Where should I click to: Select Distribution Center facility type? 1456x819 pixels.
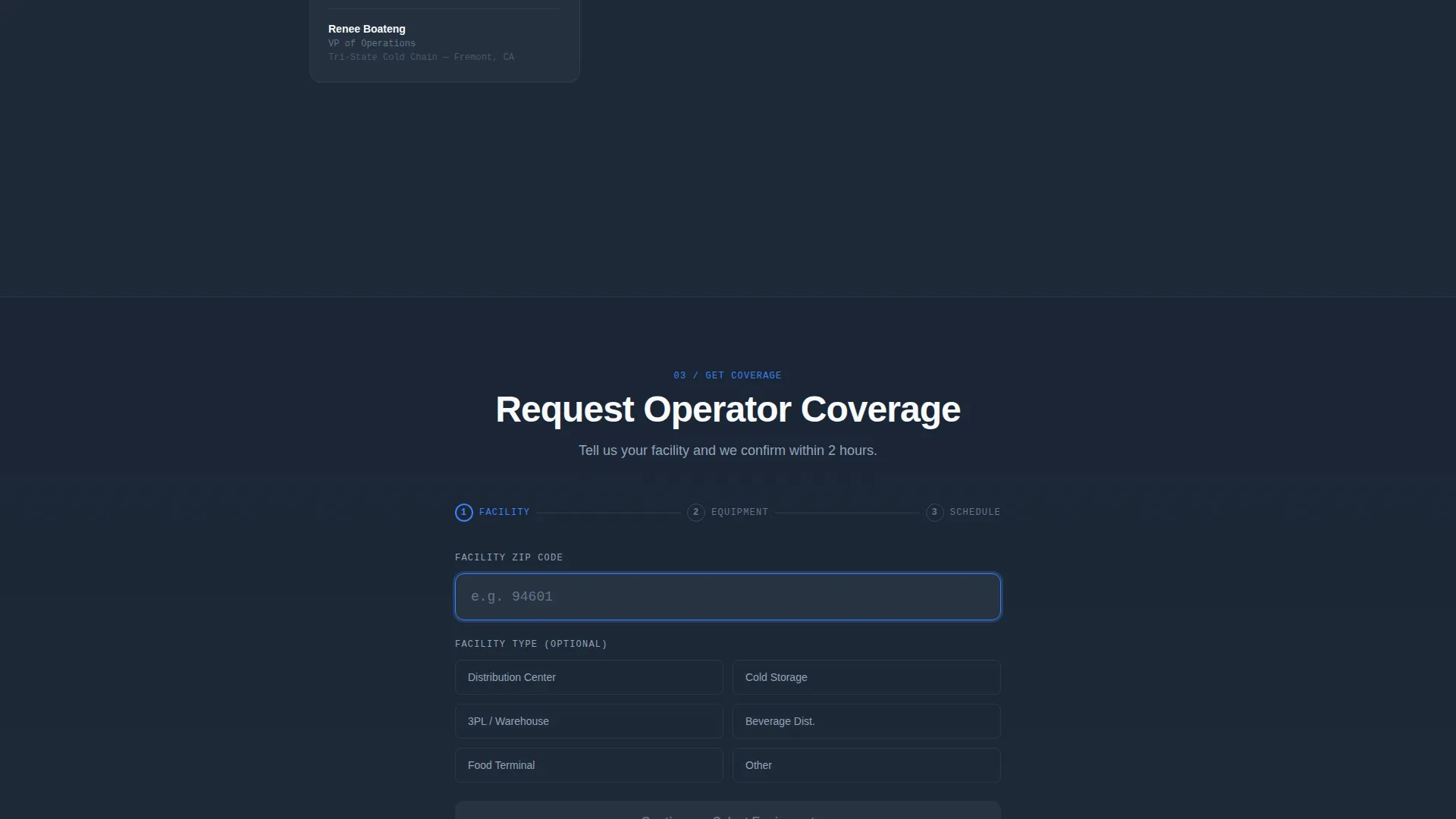[x=589, y=677]
